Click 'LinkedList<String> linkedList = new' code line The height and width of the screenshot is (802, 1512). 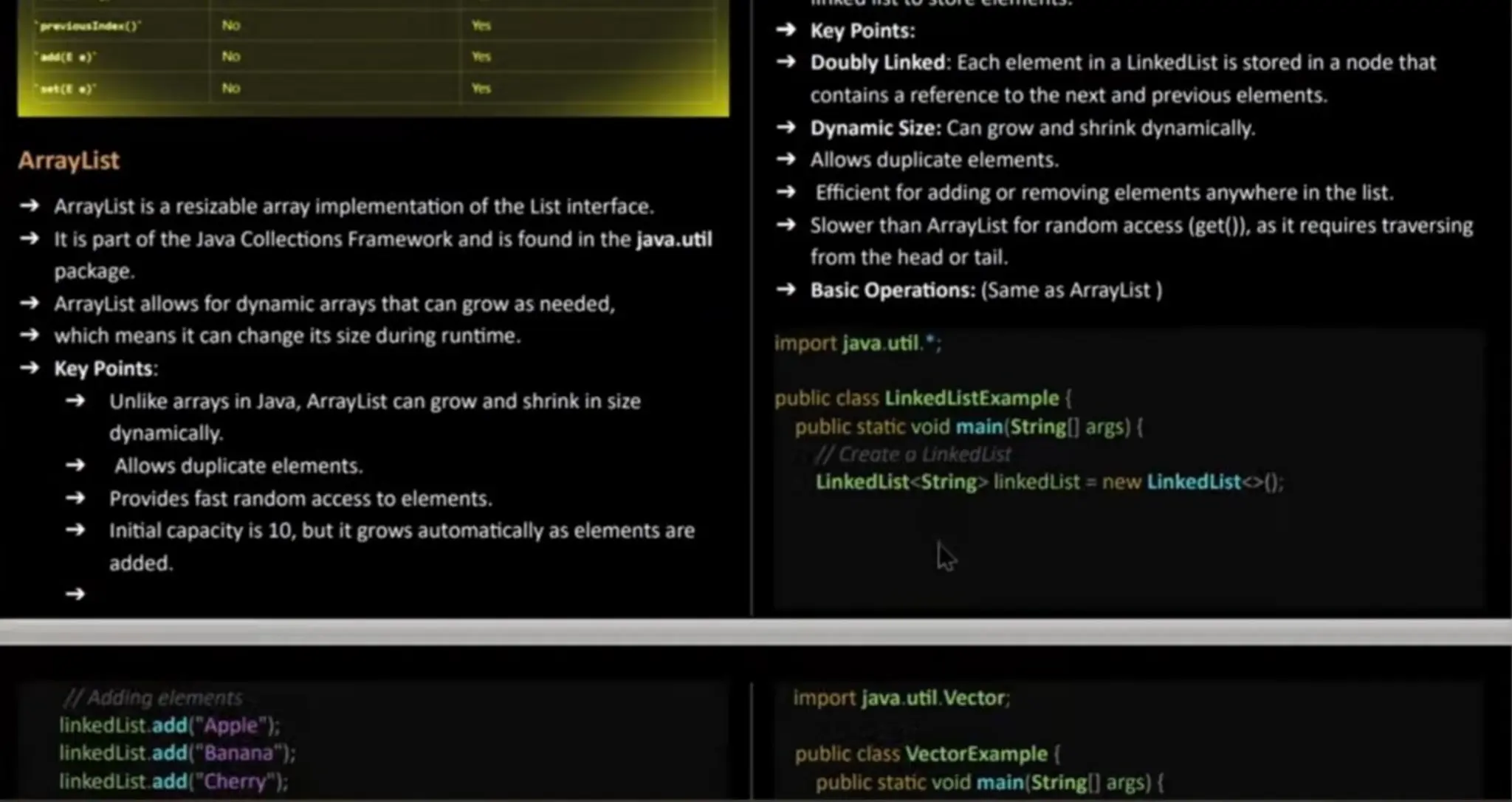[1050, 482]
